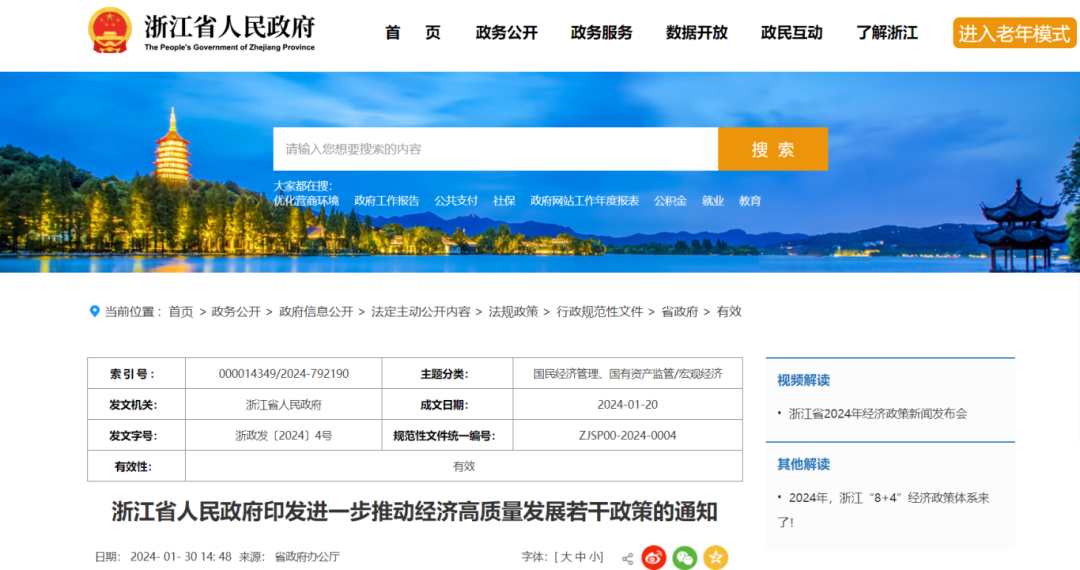The image size is (1080, 570).
Task: Click the 视频解读 section heading
Action: coord(803,380)
